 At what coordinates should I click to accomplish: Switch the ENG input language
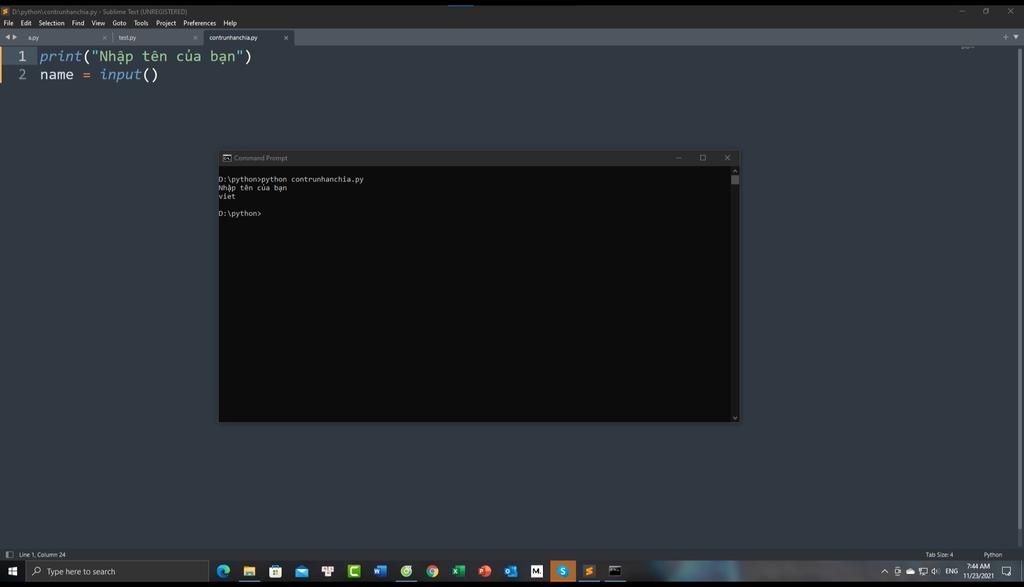point(952,571)
